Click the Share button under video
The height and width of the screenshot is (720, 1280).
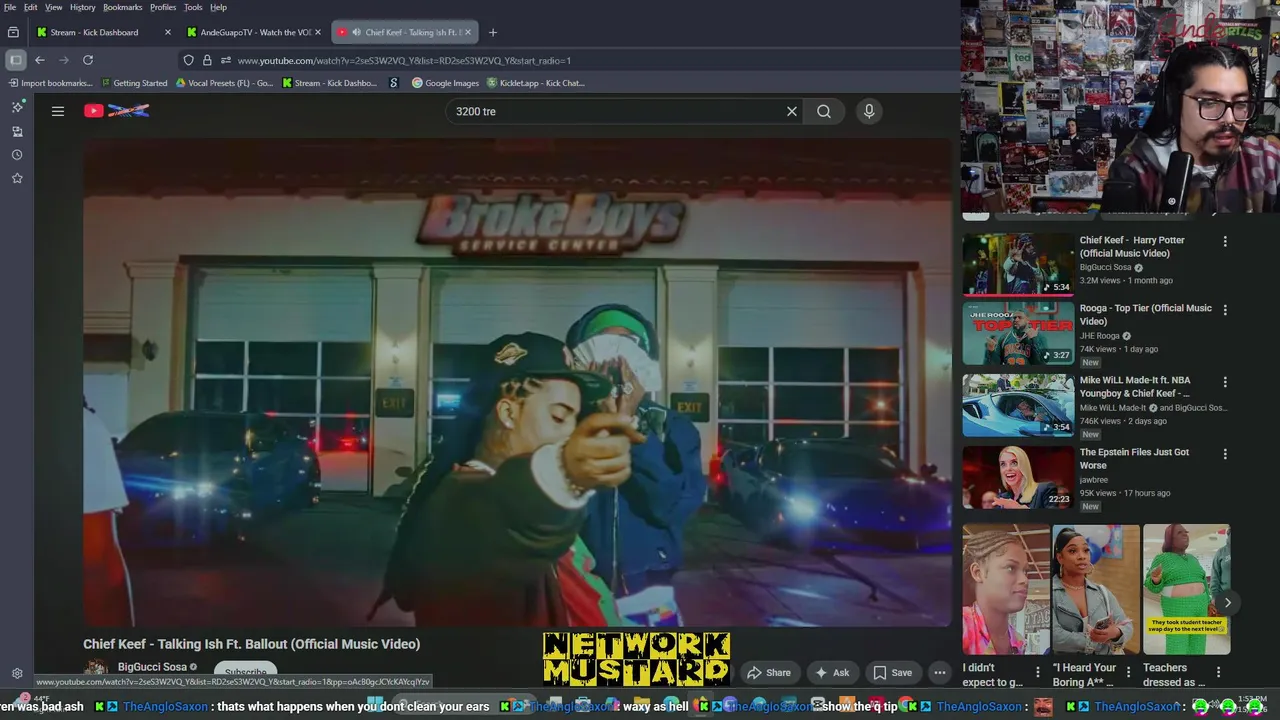tap(769, 673)
